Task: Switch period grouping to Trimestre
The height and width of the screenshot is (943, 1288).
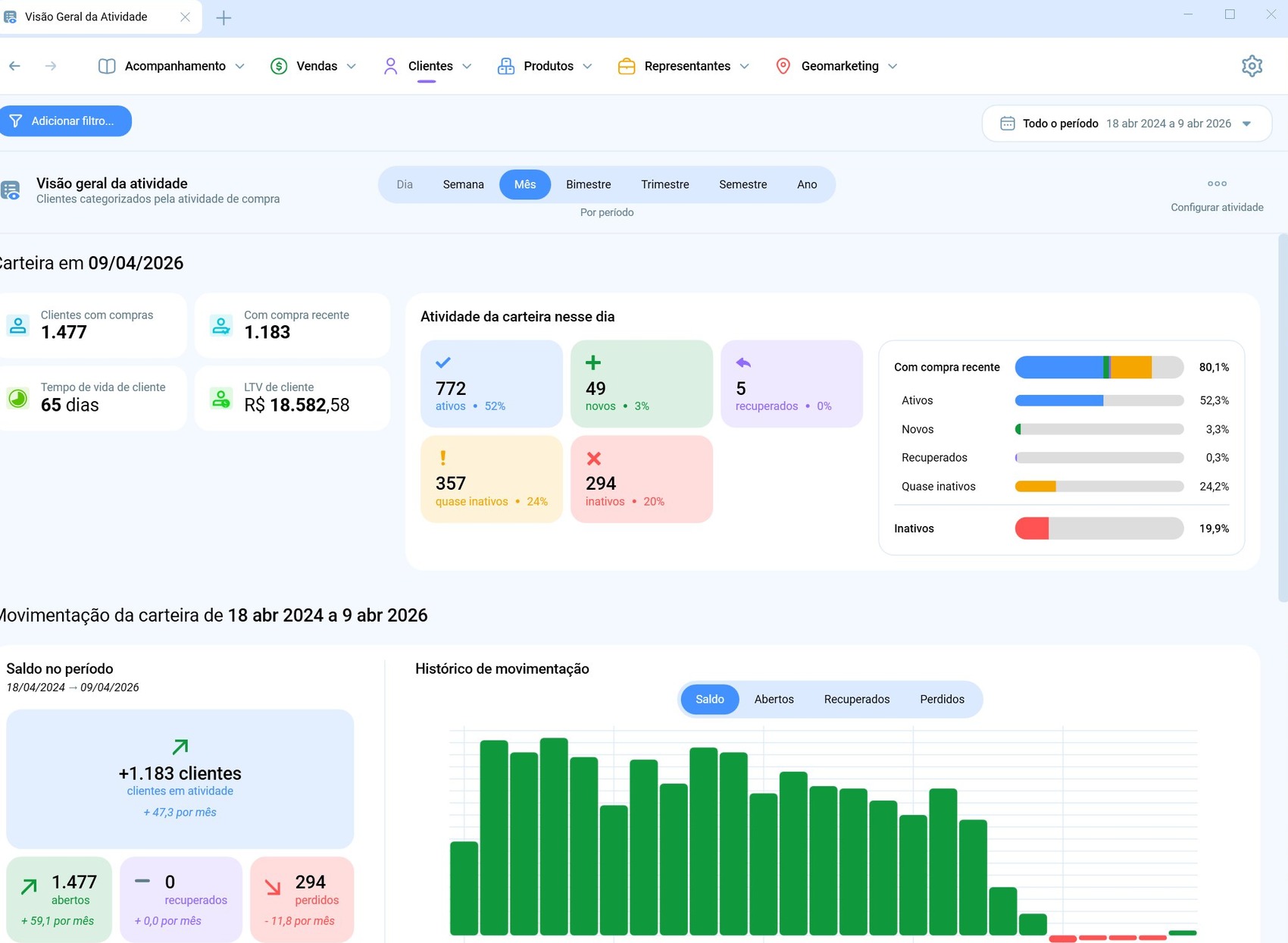Action: point(664,184)
